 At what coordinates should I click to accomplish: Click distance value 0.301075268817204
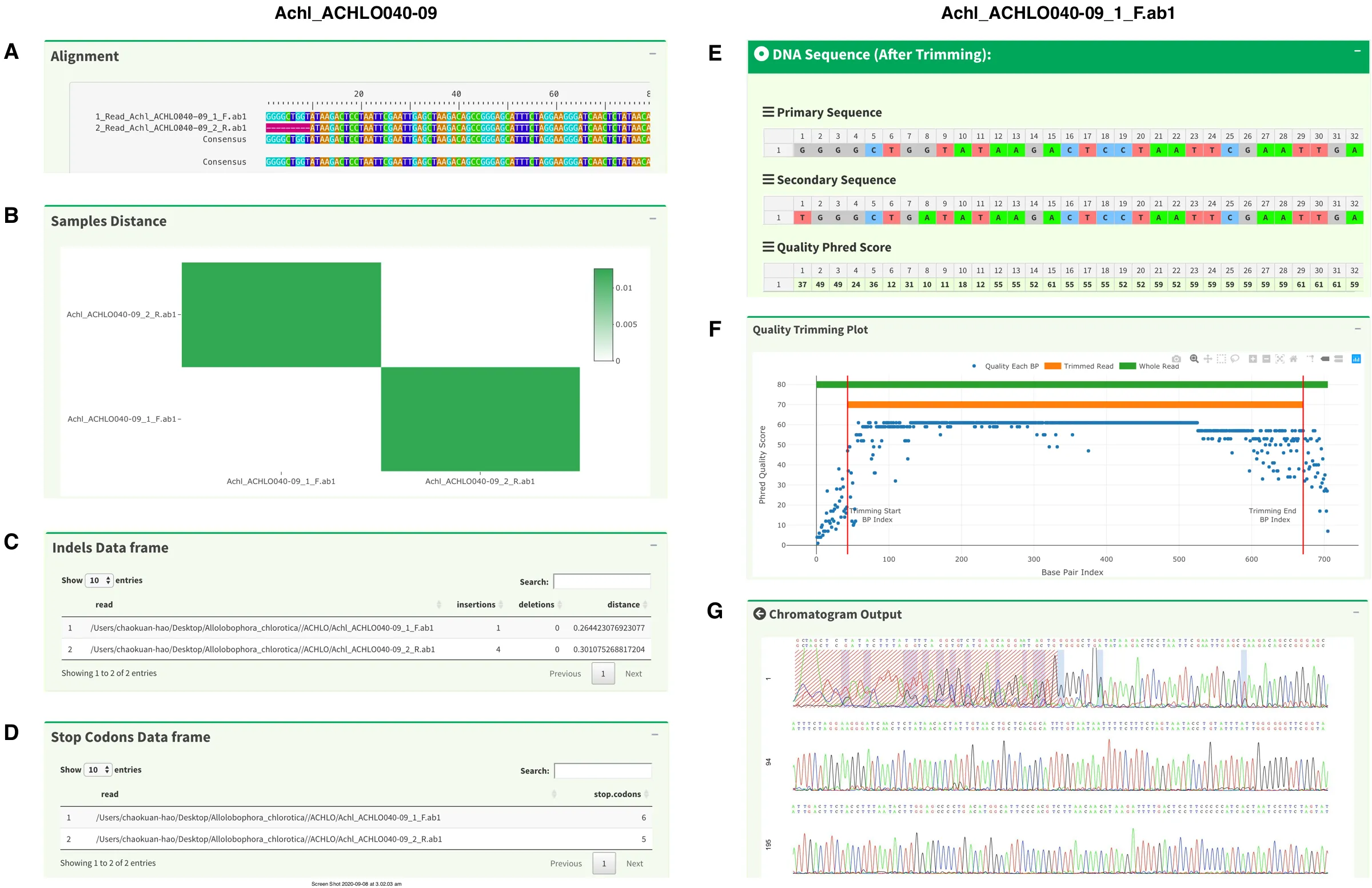[x=609, y=649]
